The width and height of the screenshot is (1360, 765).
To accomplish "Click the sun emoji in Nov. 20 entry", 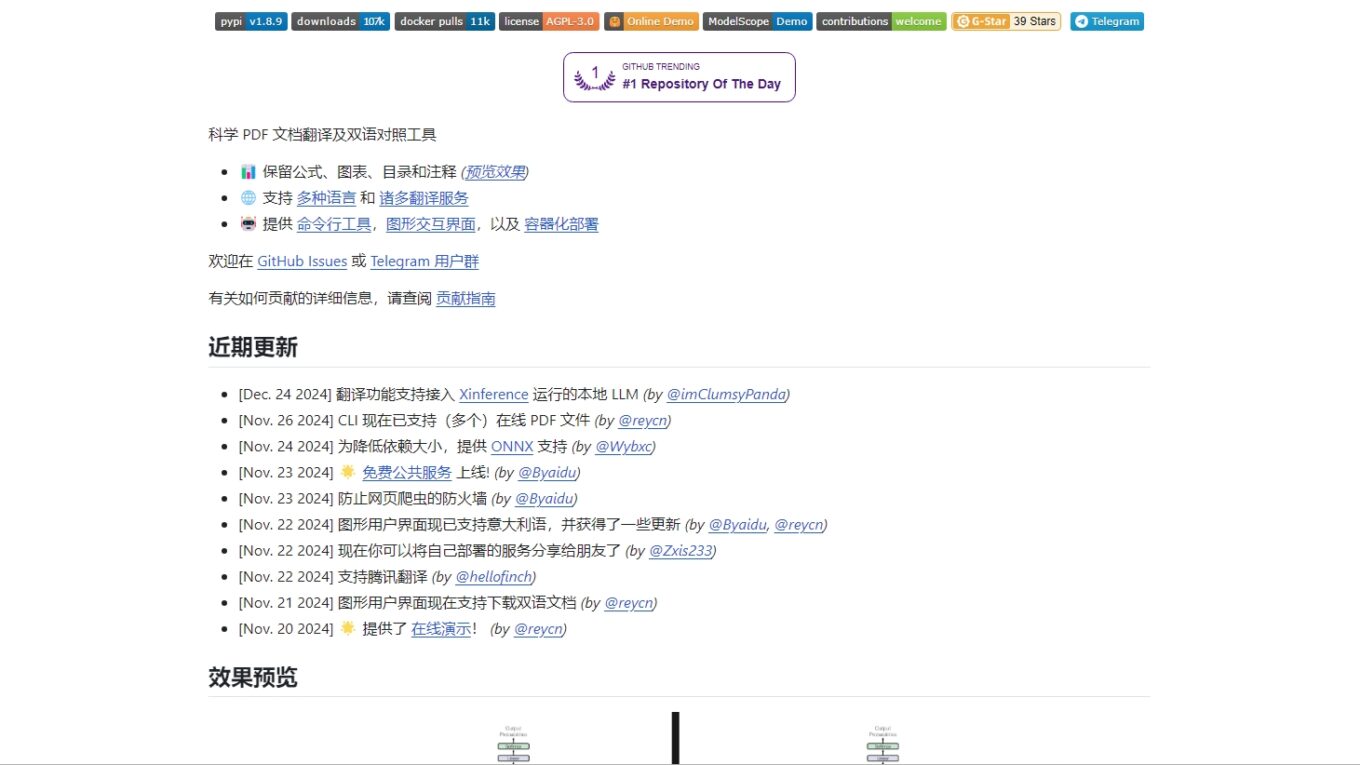I will pyautogui.click(x=347, y=628).
